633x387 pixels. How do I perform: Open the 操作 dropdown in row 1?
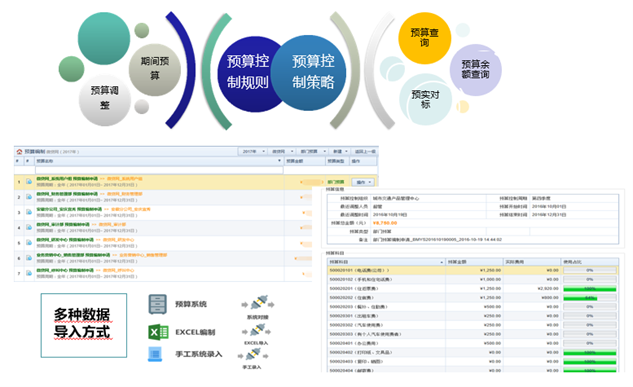coord(363,182)
